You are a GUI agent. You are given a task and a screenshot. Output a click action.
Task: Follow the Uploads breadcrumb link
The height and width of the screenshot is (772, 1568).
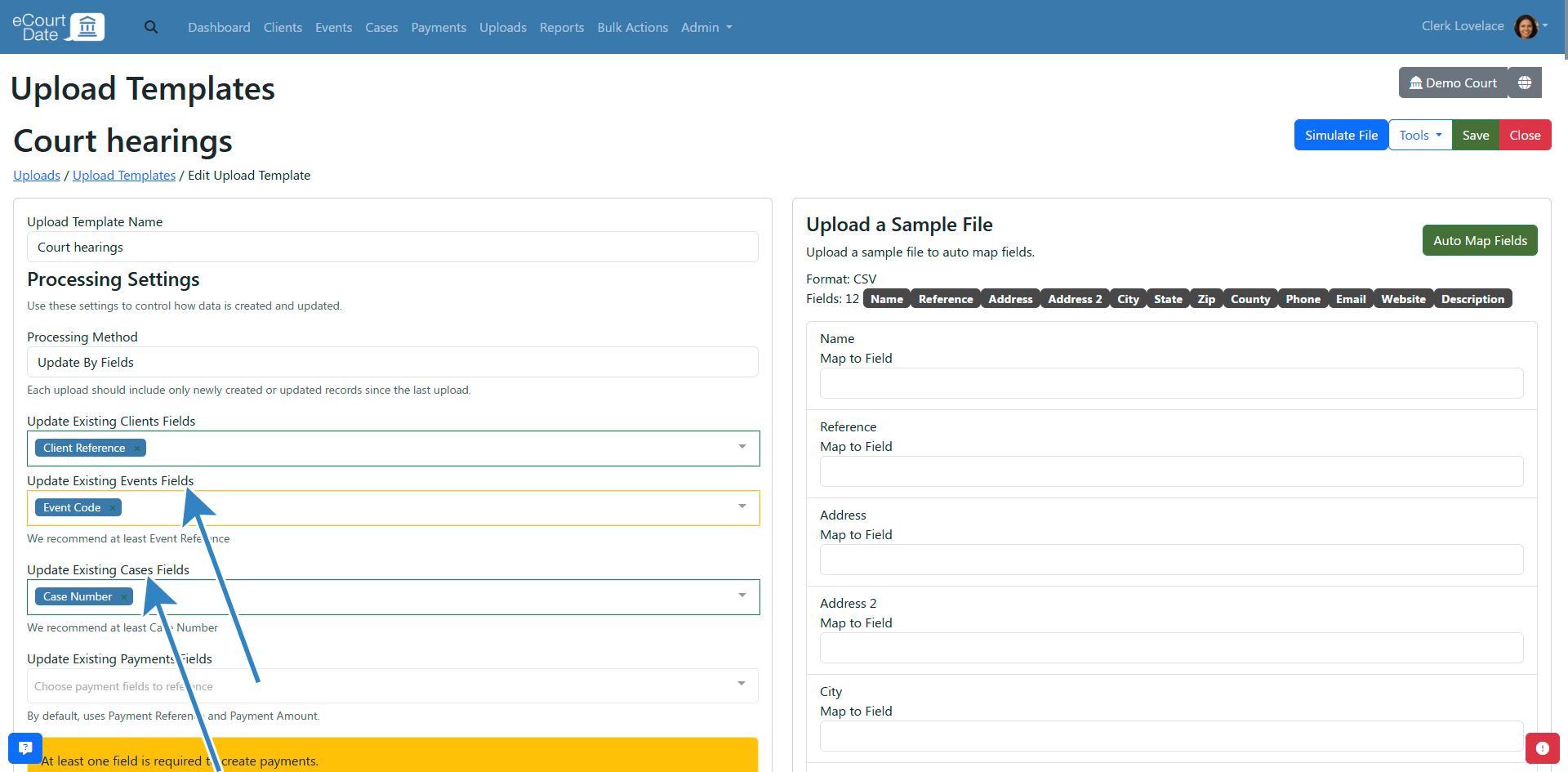pos(37,175)
